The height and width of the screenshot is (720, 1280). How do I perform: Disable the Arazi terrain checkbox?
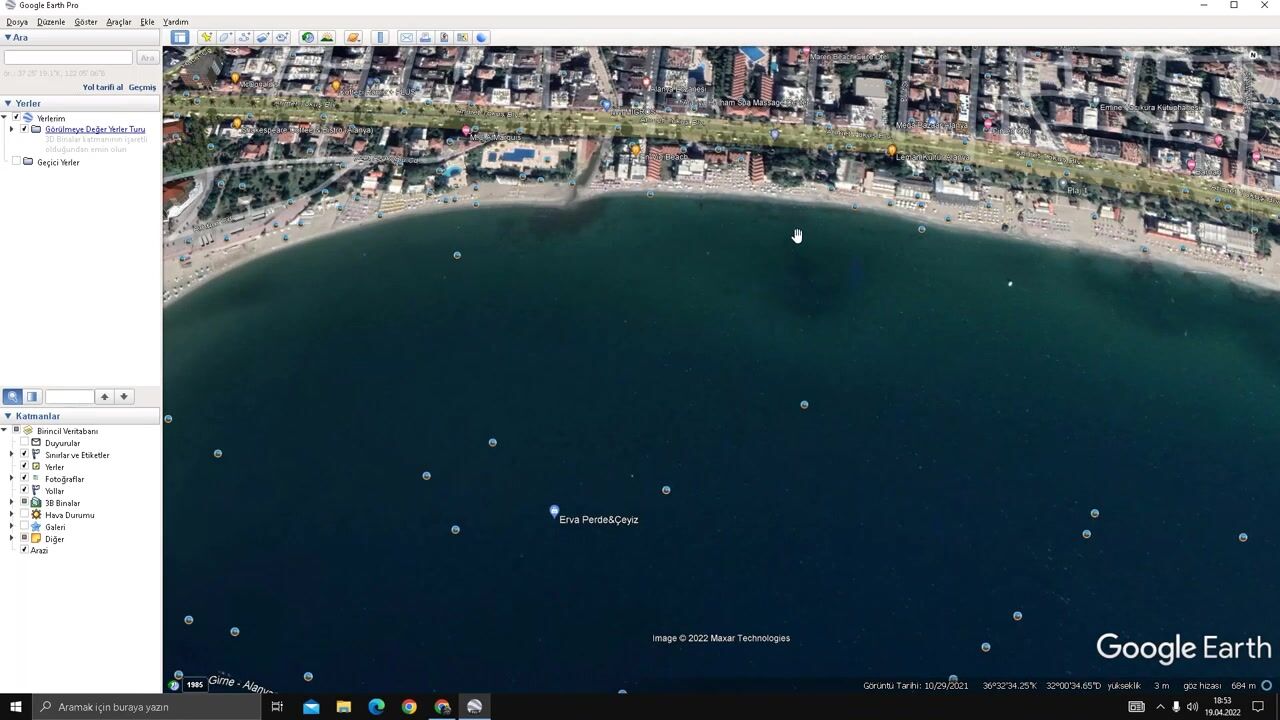[x=24, y=550]
